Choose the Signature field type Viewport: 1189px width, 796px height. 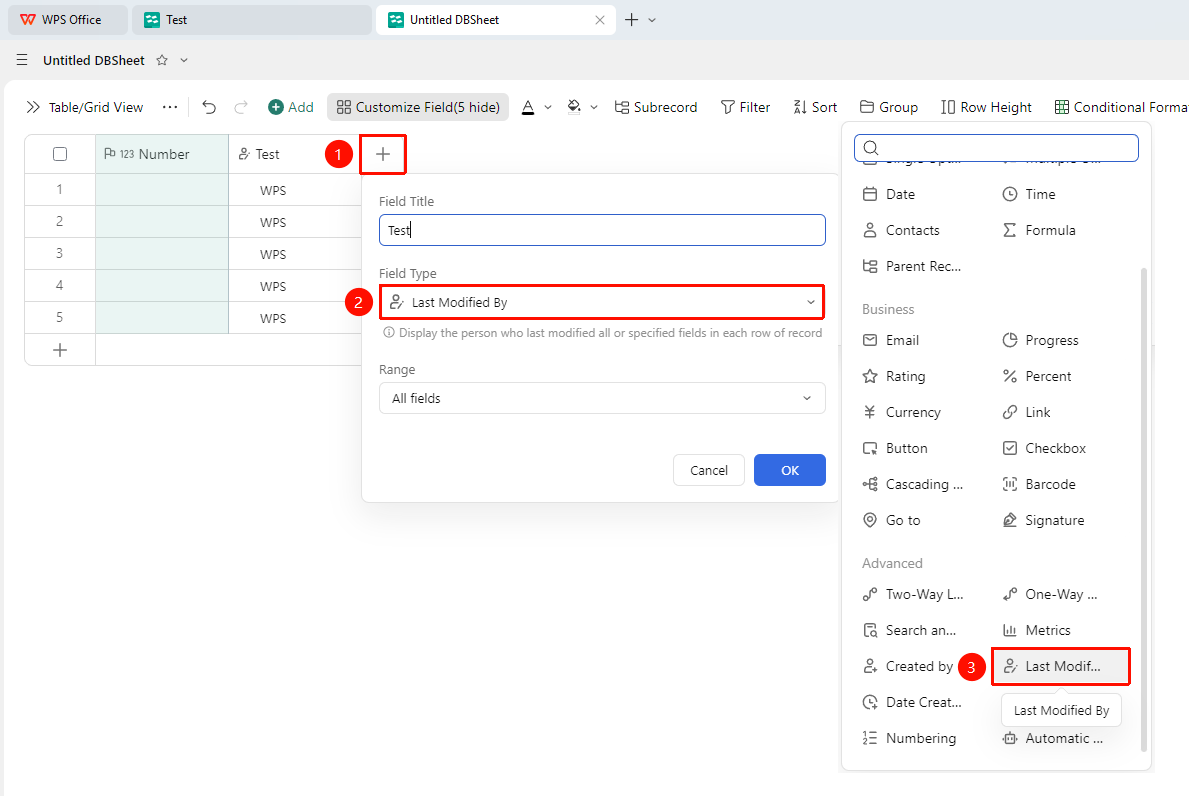point(1043,520)
